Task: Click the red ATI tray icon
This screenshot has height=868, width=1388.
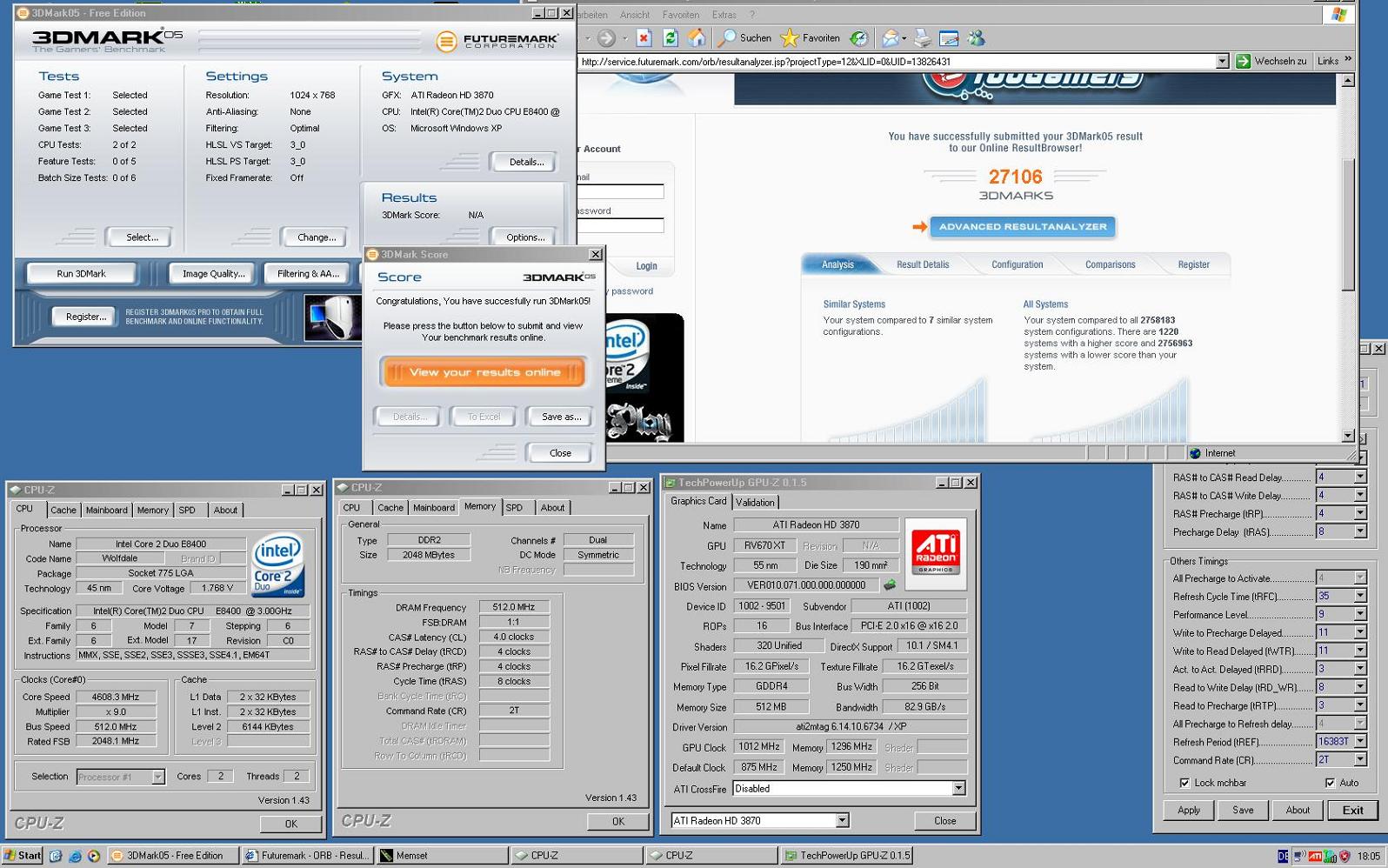Action: [x=1315, y=856]
